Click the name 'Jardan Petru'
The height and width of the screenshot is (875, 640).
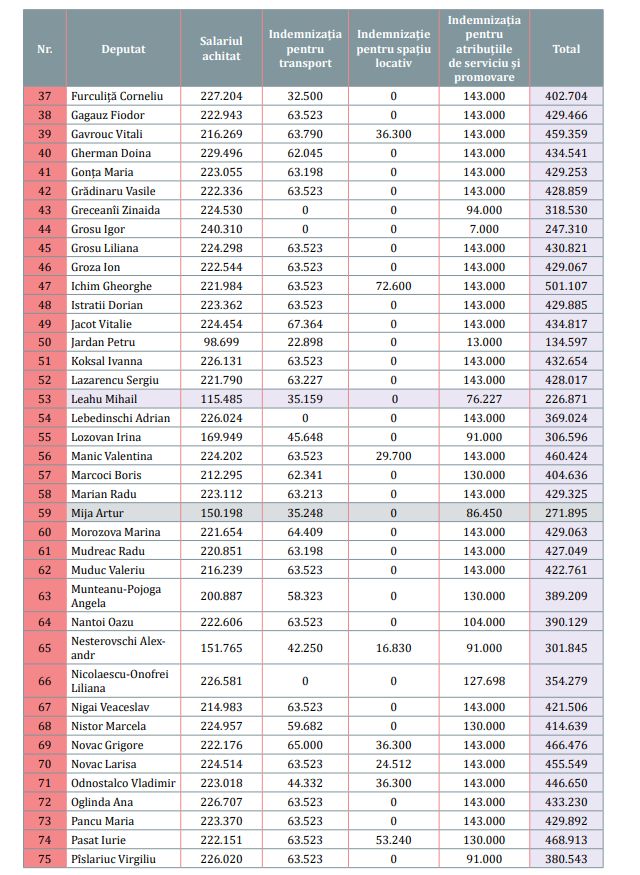(102, 343)
